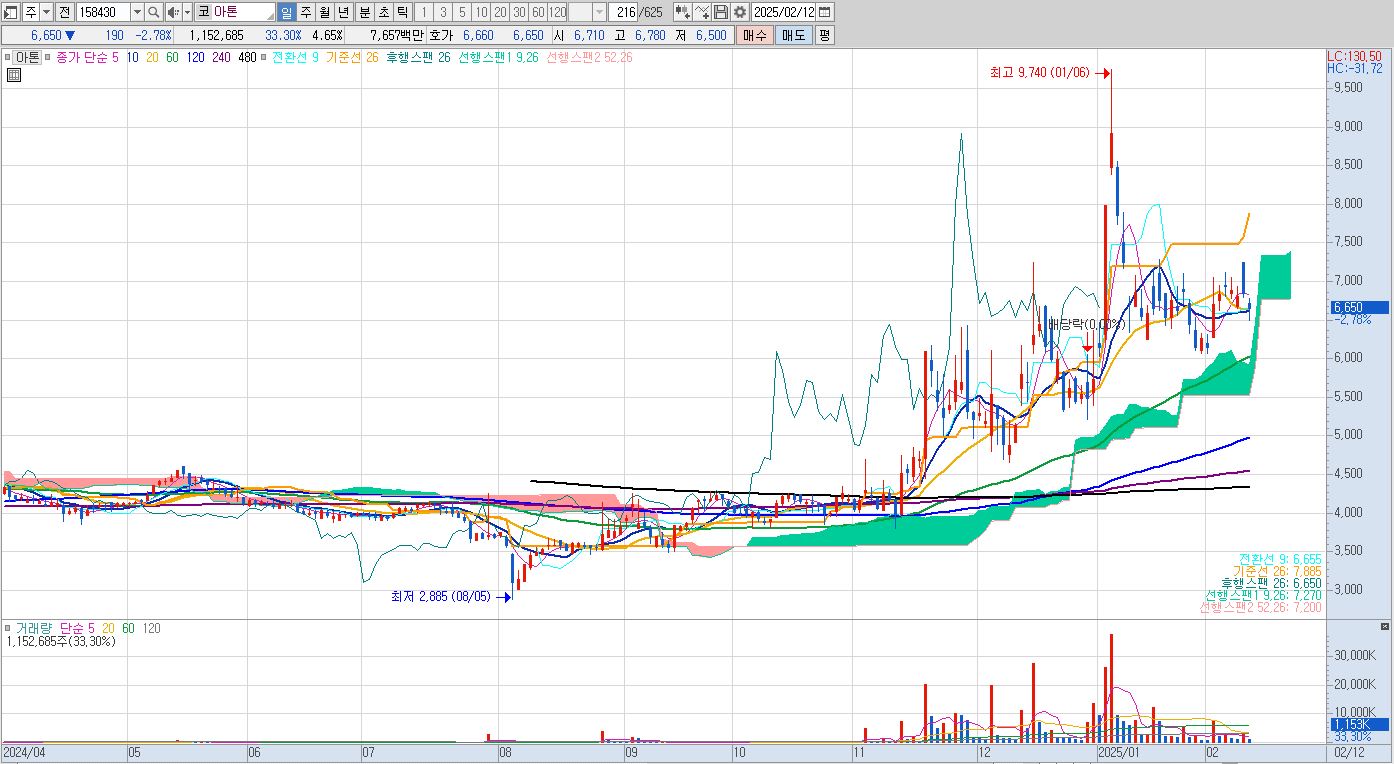Expand the dropdown next to speaker icon

point(187,12)
